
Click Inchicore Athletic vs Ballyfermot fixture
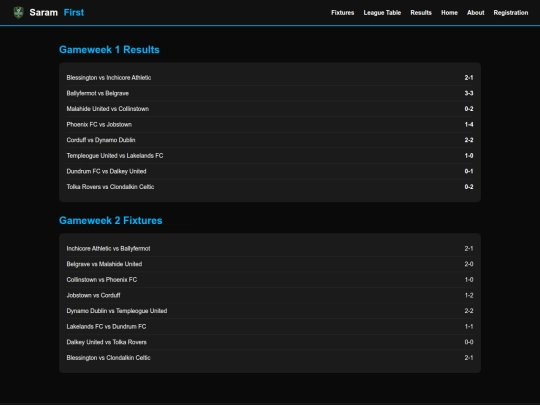(270, 249)
